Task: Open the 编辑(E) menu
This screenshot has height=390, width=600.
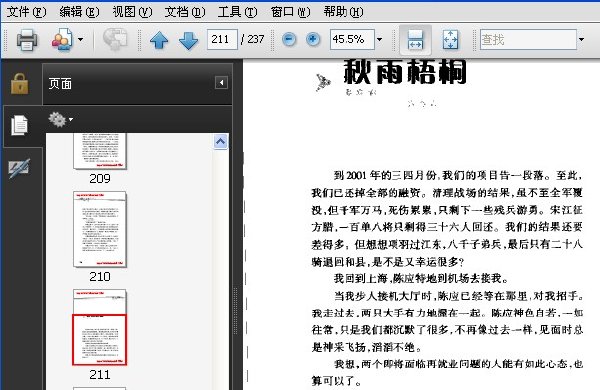Action: coord(79,12)
